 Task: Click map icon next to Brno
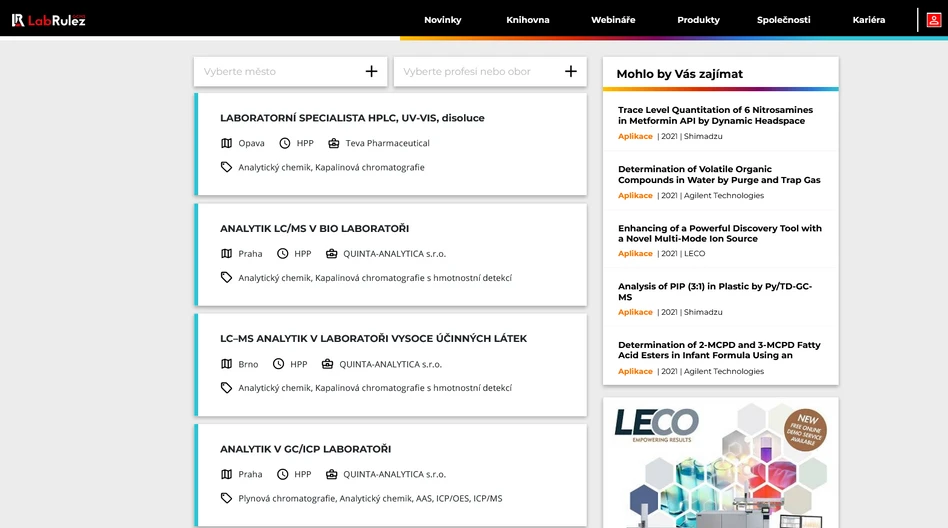[227, 364]
